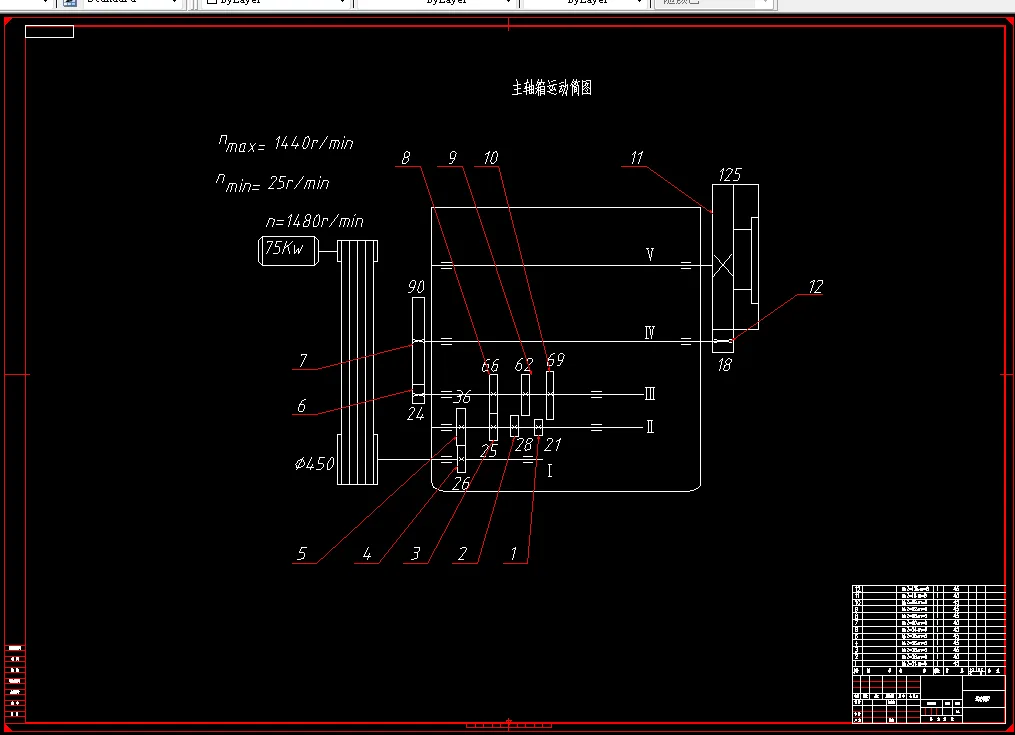Pick the gear tooth number 26
This screenshot has height=735, width=1015.
tap(461, 484)
